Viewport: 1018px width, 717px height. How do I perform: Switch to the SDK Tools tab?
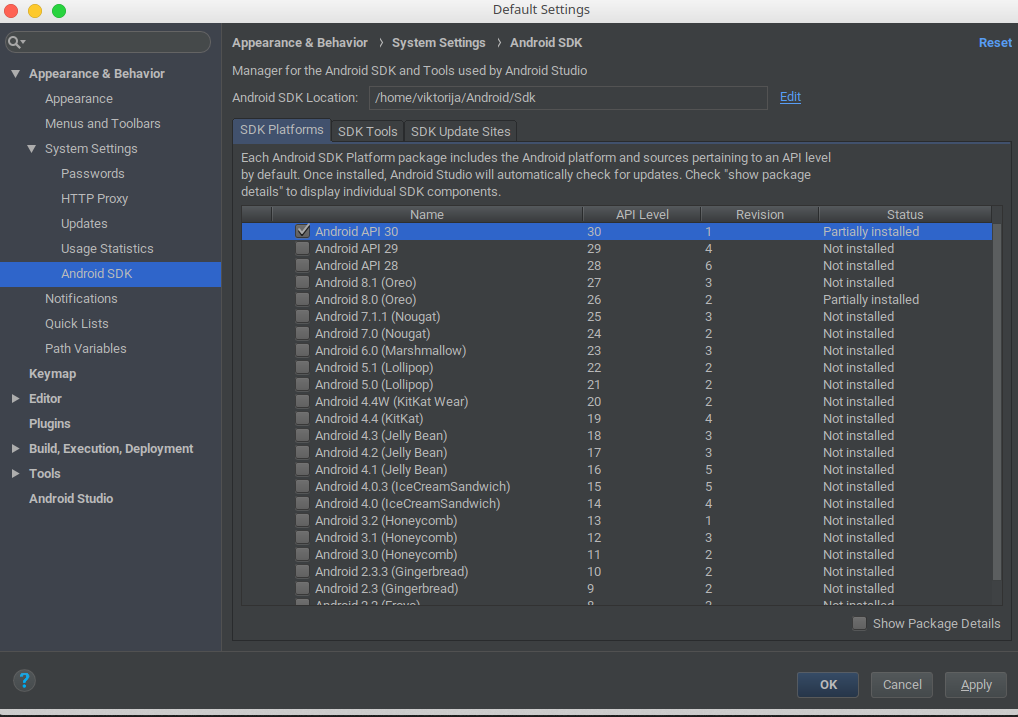[x=367, y=131]
